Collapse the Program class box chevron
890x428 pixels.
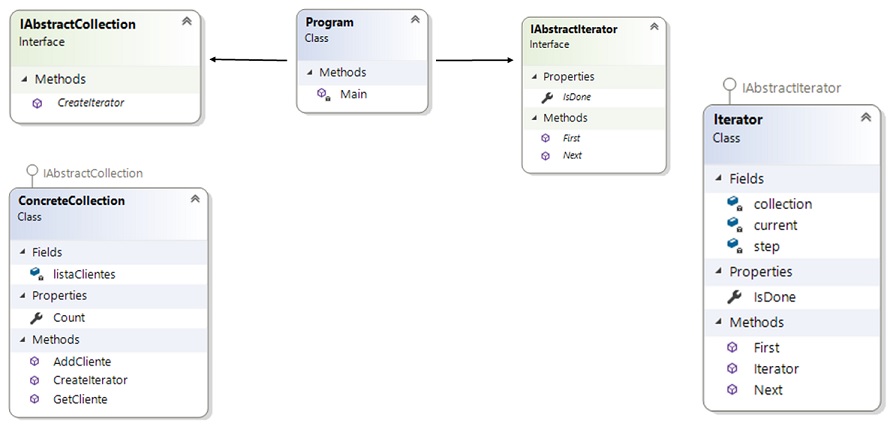tap(415, 19)
